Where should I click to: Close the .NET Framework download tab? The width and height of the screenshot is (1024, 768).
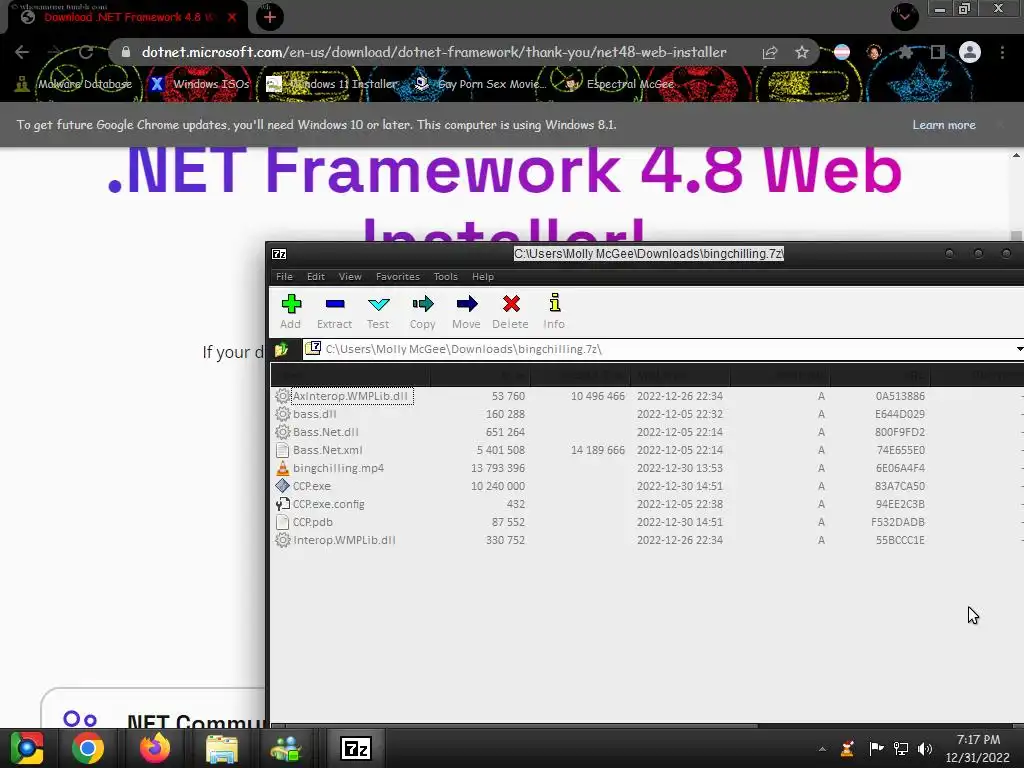(232, 18)
